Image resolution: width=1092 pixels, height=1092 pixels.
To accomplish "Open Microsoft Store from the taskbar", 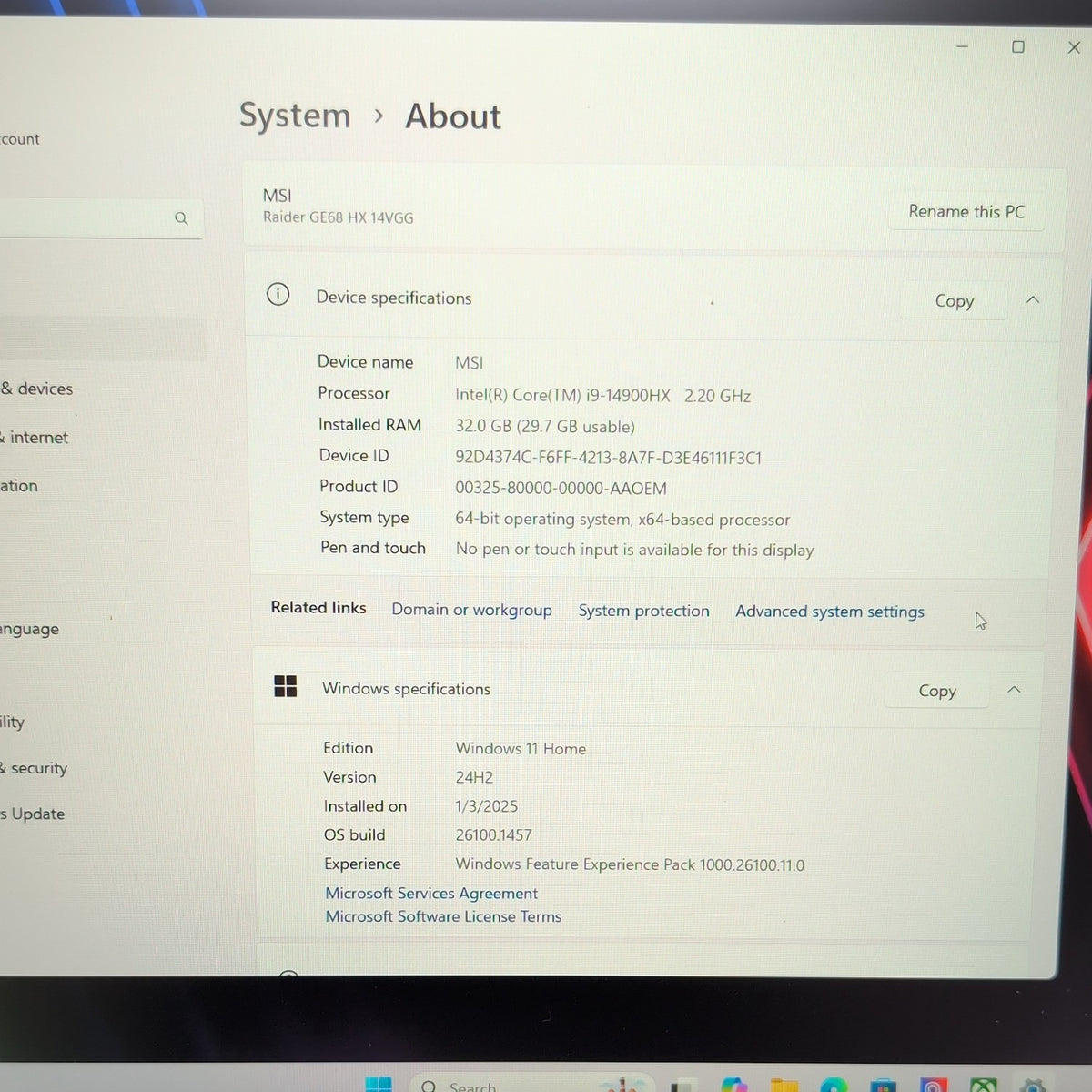I will [x=883, y=1085].
